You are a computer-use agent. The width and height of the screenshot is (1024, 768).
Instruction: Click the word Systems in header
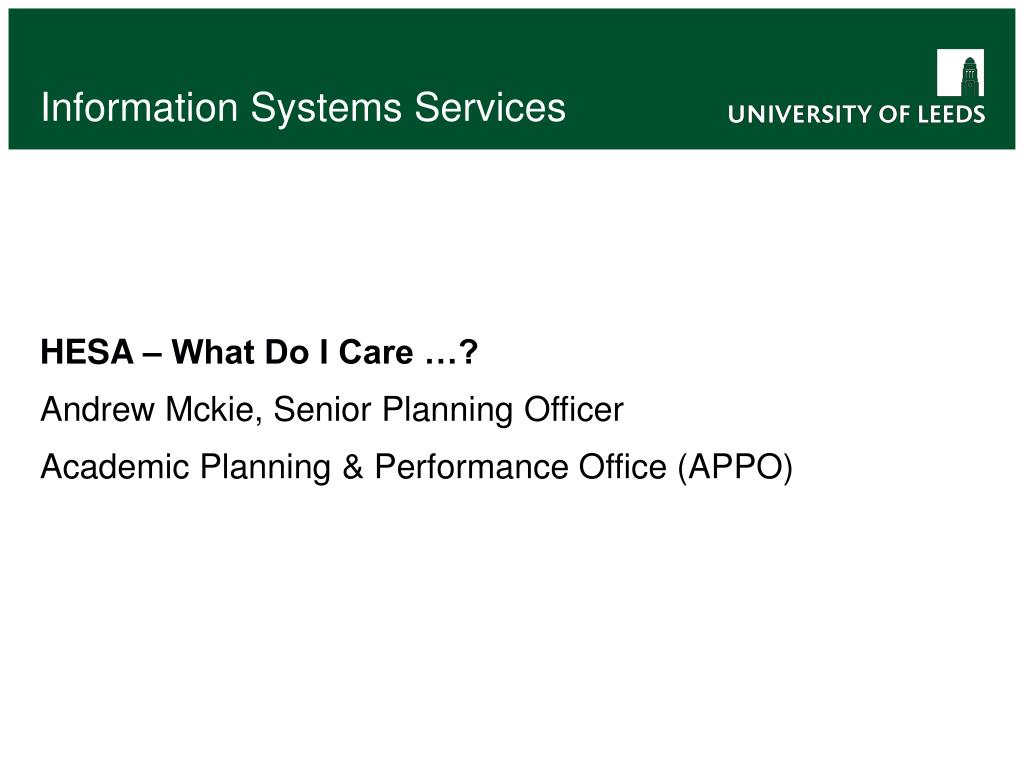pyautogui.click(x=326, y=108)
